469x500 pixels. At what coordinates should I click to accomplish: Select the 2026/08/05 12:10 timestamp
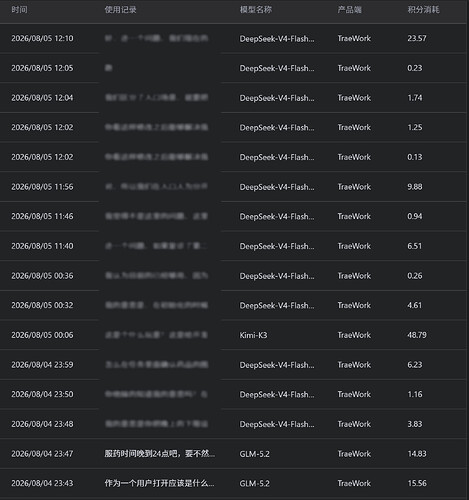(x=42, y=38)
